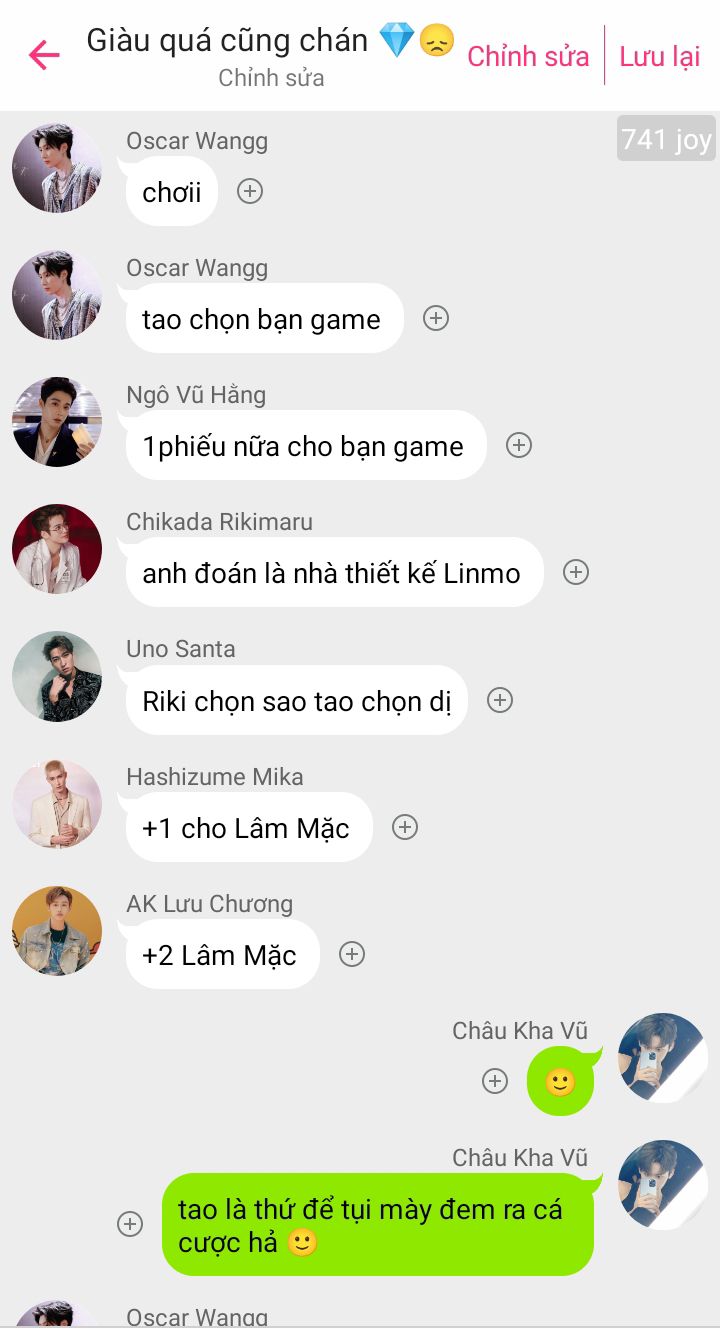Tap plus icon next to the Linmo message
This screenshot has width=720, height=1329.
(x=576, y=572)
